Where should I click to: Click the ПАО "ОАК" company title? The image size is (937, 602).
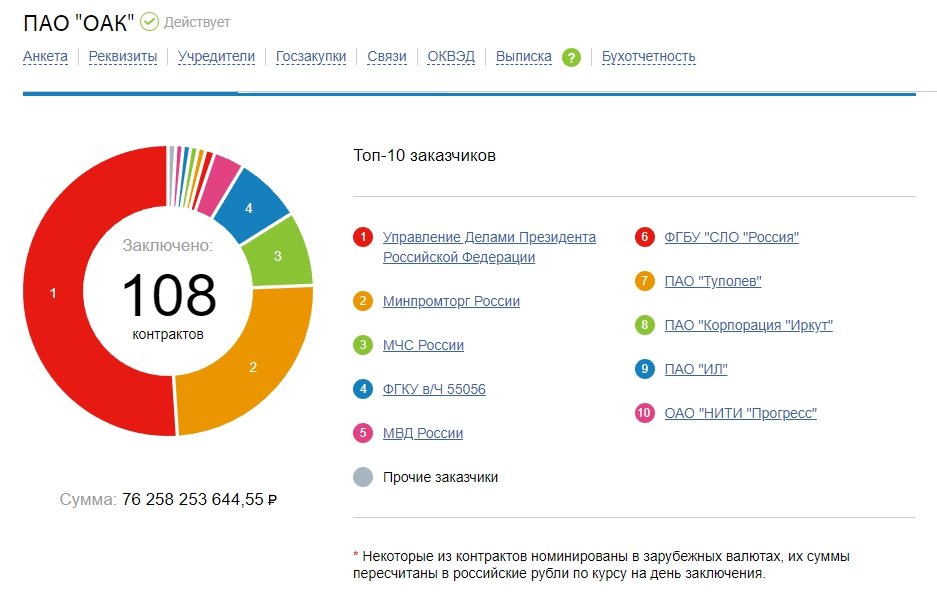(78, 23)
